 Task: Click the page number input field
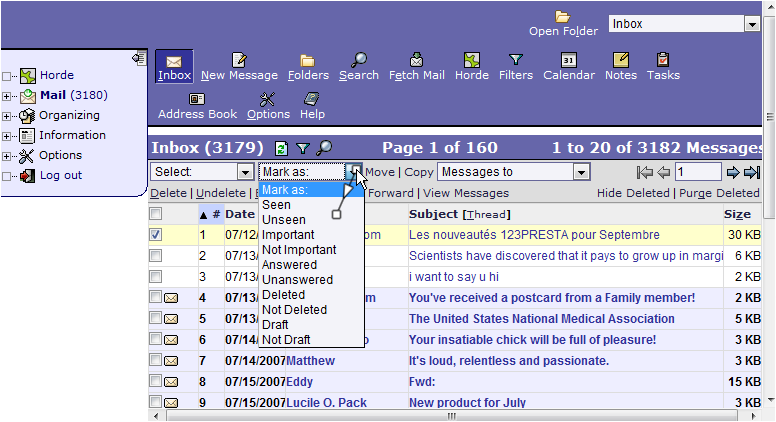click(x=697, y=172)
